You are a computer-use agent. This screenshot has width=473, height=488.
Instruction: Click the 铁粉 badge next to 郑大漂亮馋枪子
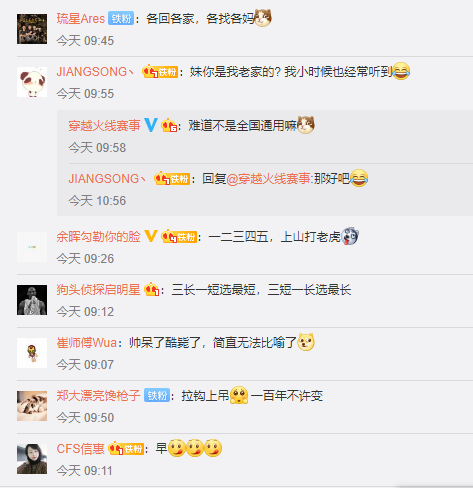coord(157,395)
